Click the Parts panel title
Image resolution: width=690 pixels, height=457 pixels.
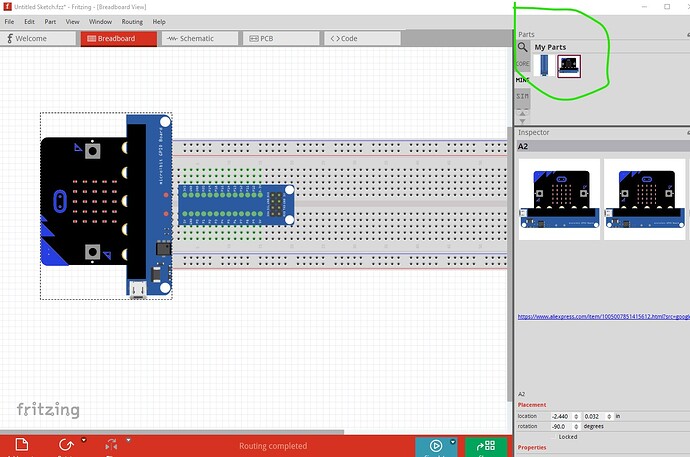pyautogui.click(x=526, y=34)
